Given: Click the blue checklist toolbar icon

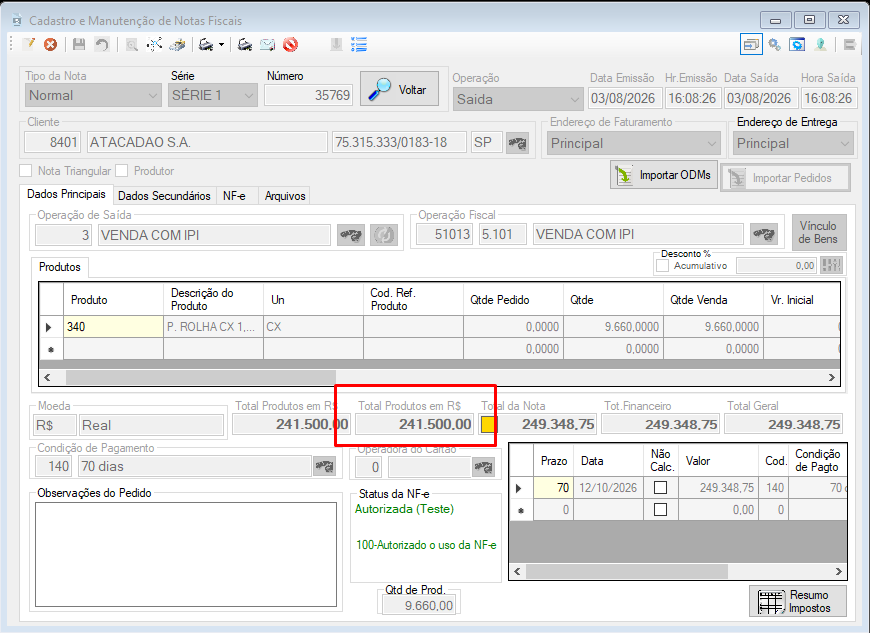Looking at the screenshot, I should pyautogui.click(x=359, y=44).
